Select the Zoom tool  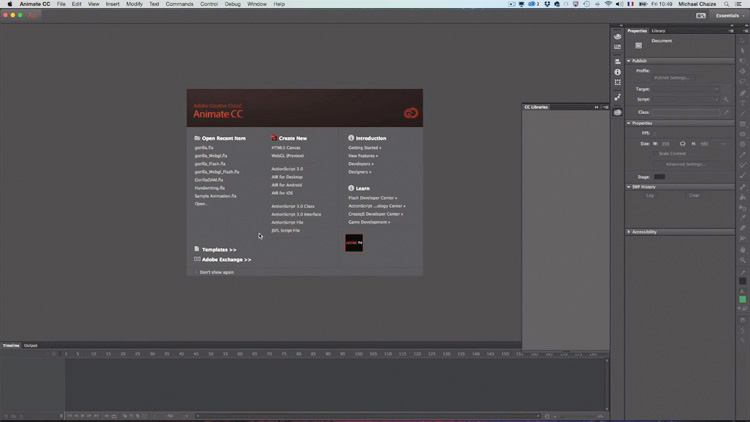pyautogui.click(x=742, y=260)
